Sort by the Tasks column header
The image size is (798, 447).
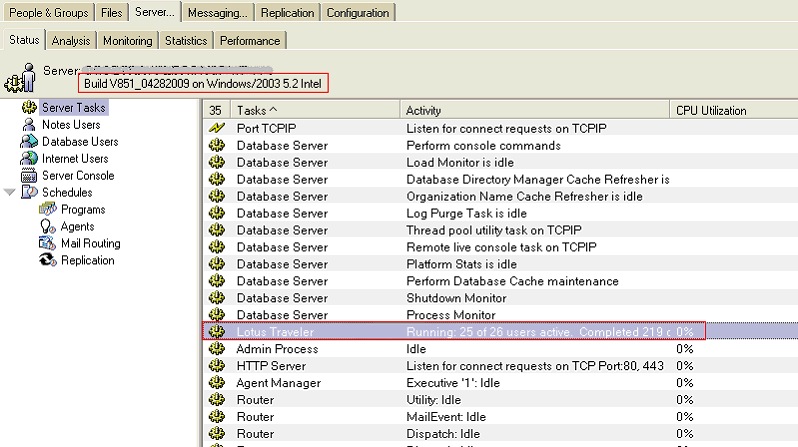[258, 109]
